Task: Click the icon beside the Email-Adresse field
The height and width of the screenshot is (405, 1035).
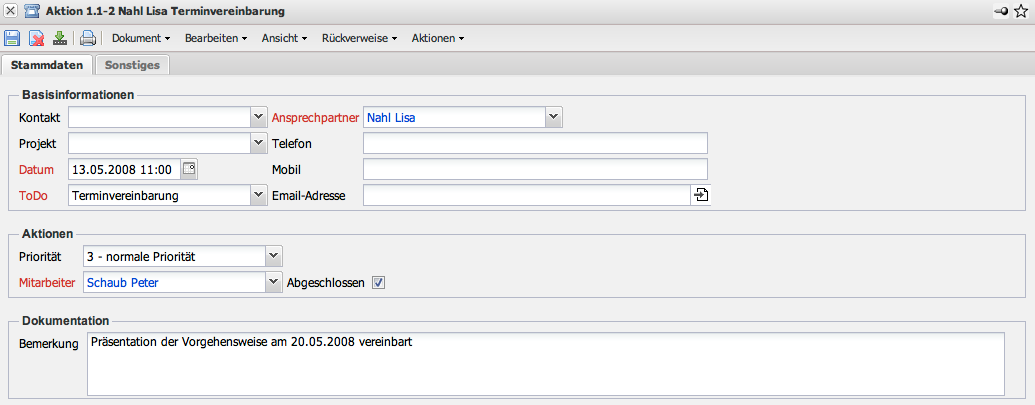Action: (x=700, y=195)
